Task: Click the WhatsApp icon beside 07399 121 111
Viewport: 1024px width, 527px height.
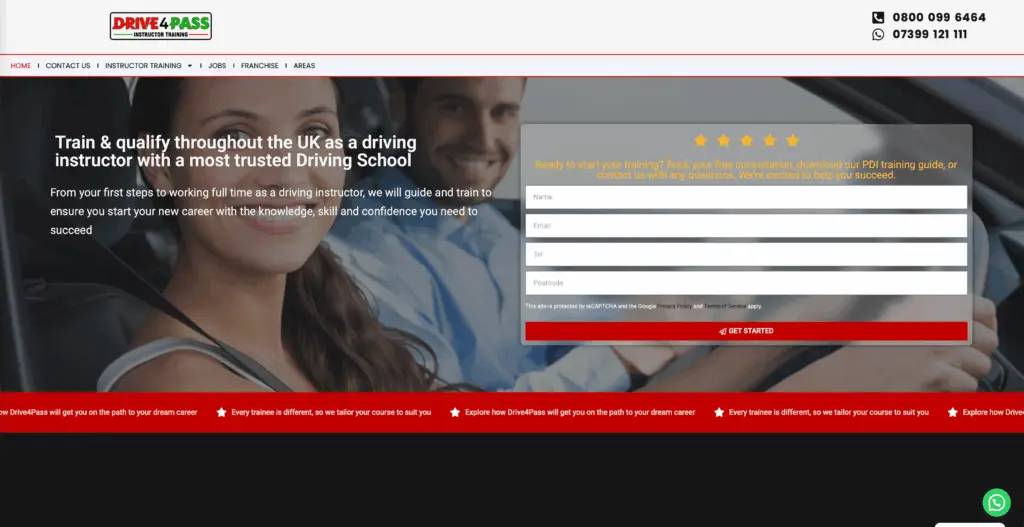Action: [x=878, y=35]
